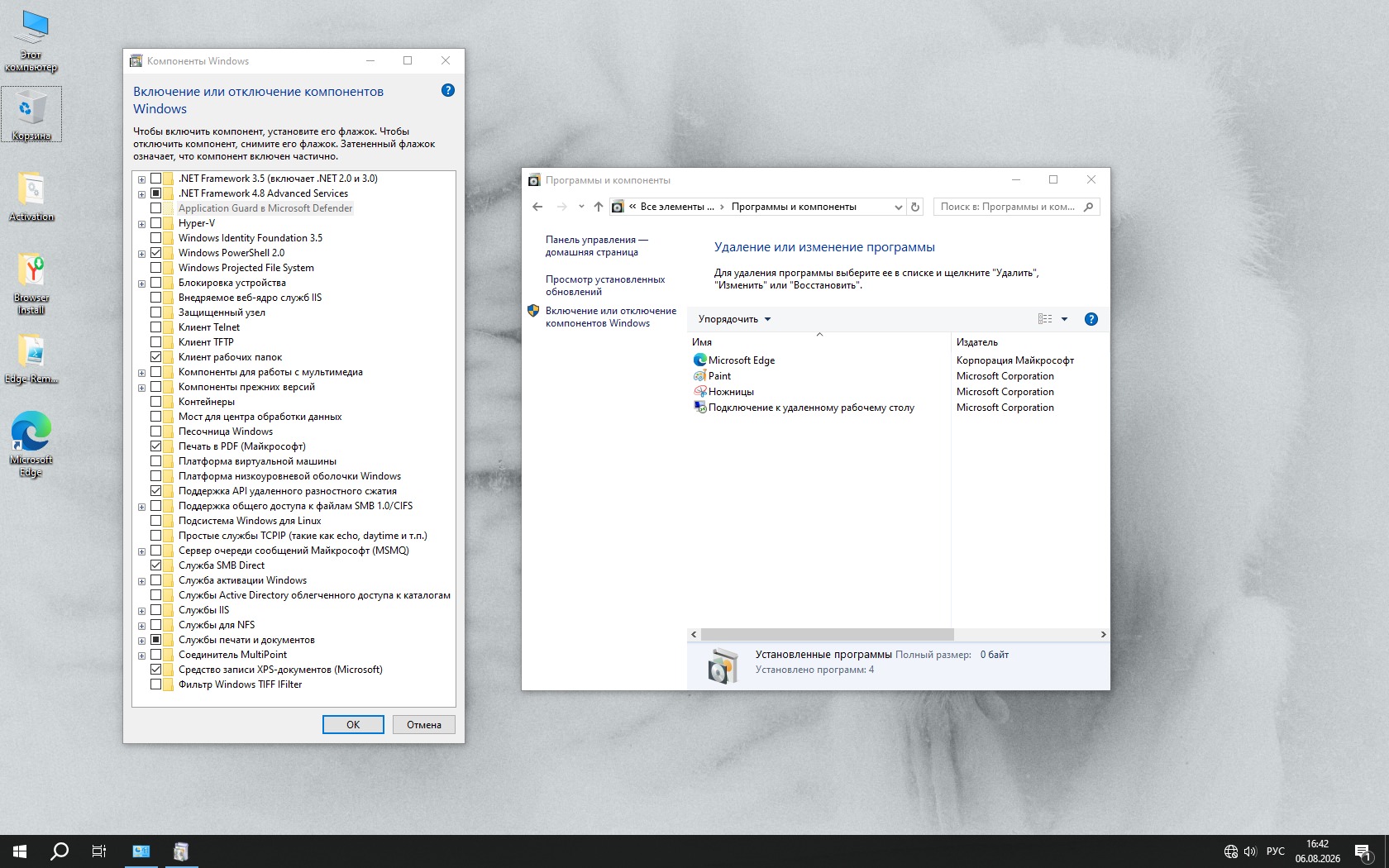1389x868 pixels.
Task: Open Просмотр установленных обновлений link
Action: pos(605,285)
